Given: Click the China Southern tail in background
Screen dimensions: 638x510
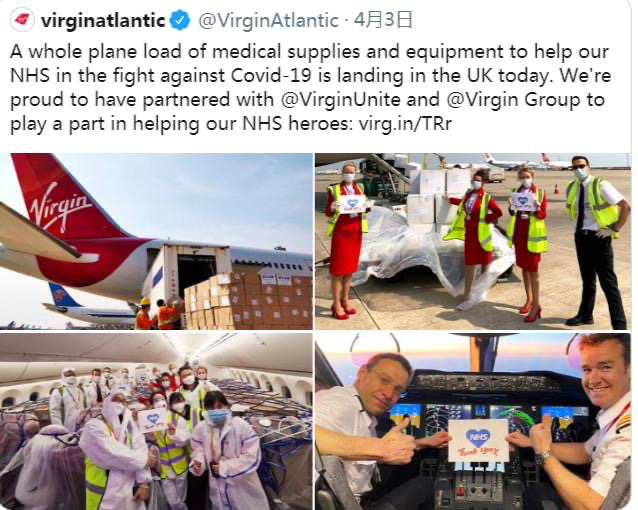Looking at the screenshot, I should [59, 297].
